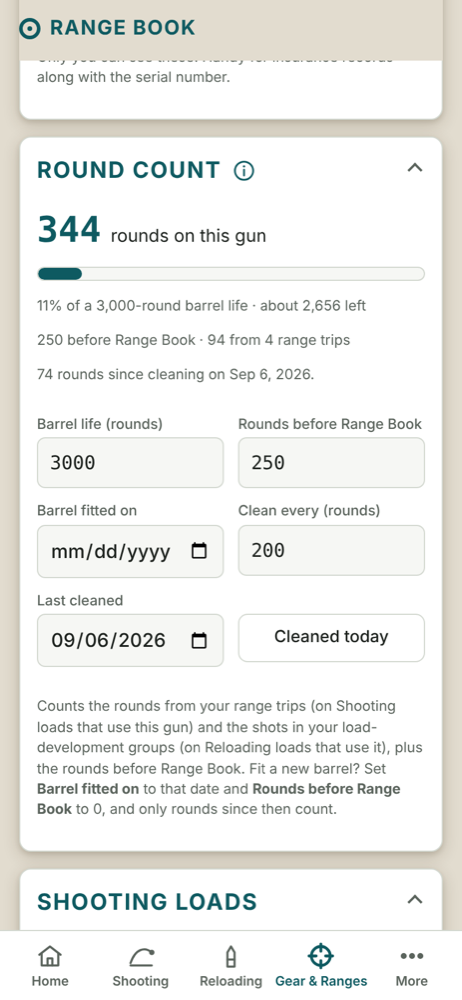
Task: Change the Last cleaned date field
Action: pyautogui.click(x=130, y=640)
